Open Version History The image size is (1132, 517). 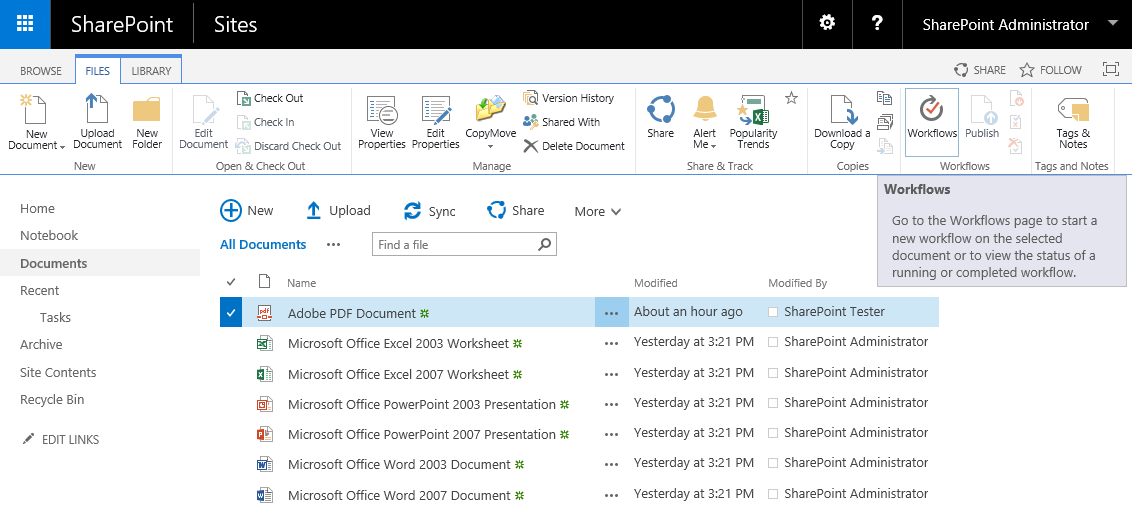[x=569, y=98]
